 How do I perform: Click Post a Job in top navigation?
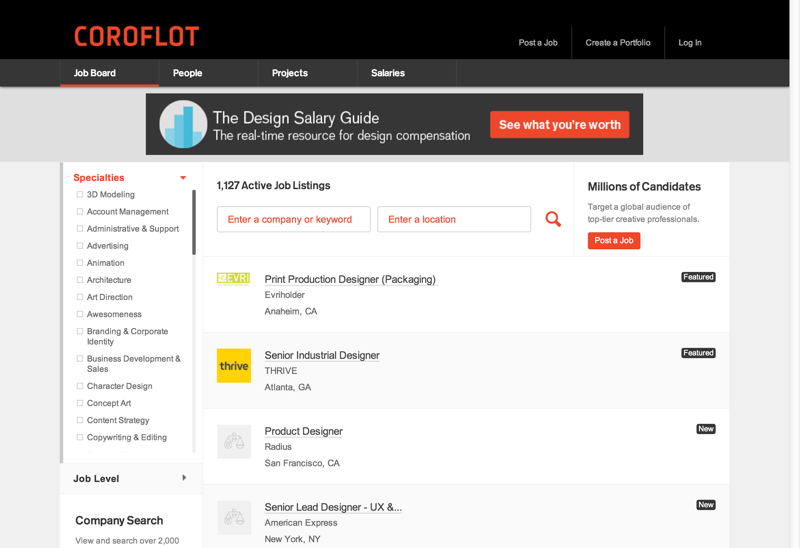pos(538,43)
